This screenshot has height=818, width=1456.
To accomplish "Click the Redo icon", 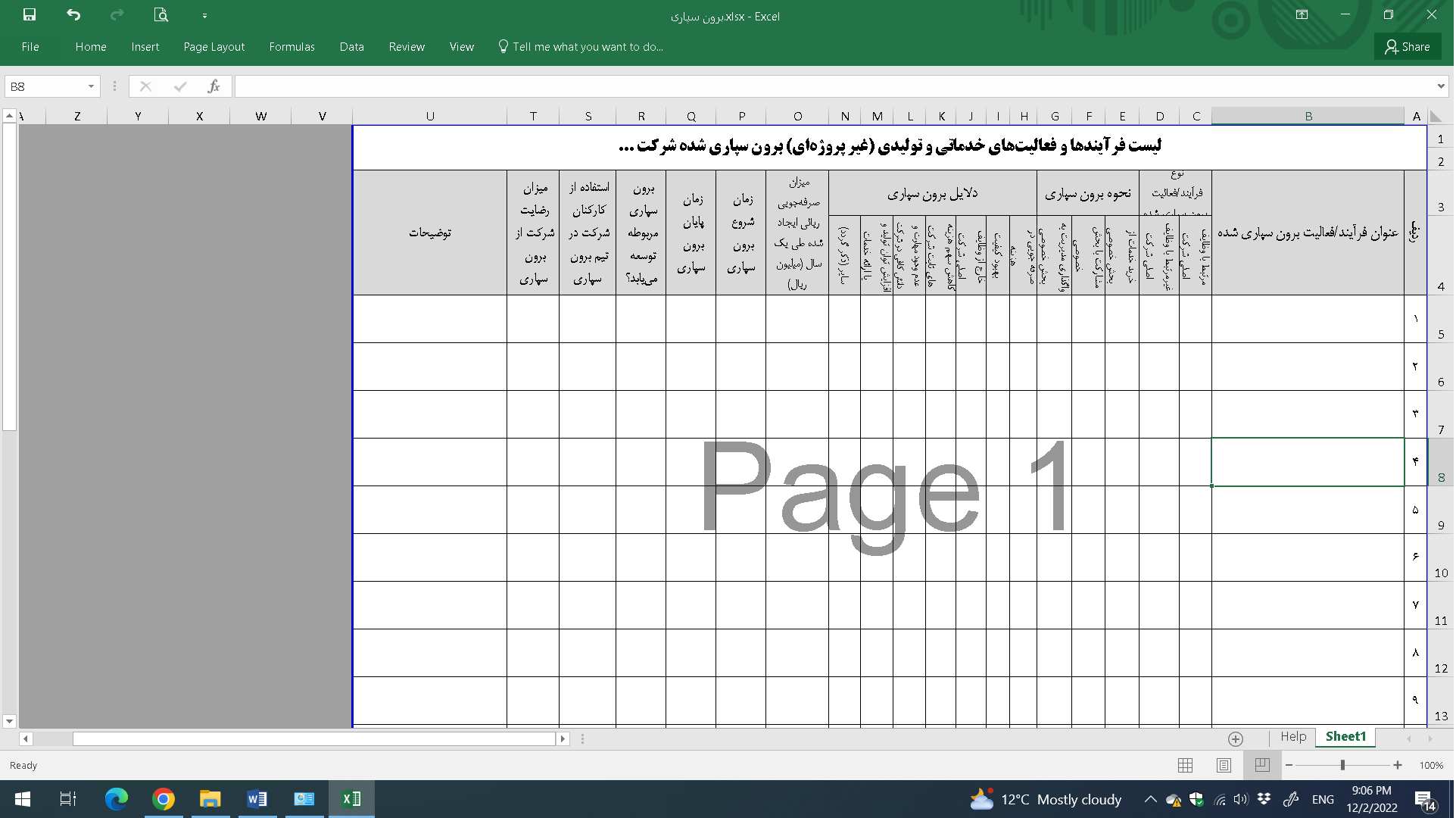I will (x=119, y=15).
